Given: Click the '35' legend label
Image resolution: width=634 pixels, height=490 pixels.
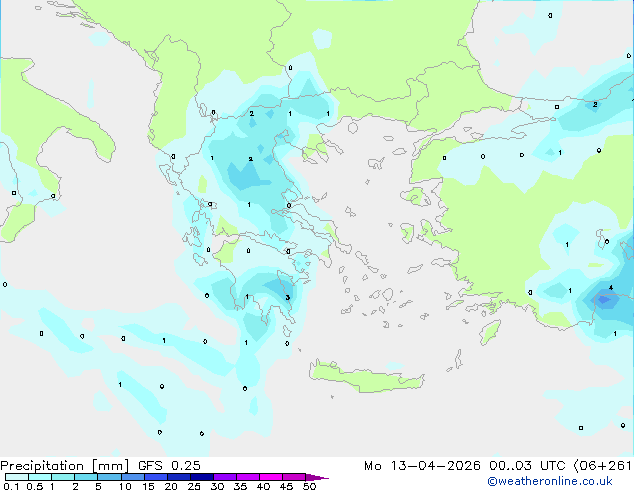Looking at the screenshot, I should pyautogui.click(x=240, y=486).
